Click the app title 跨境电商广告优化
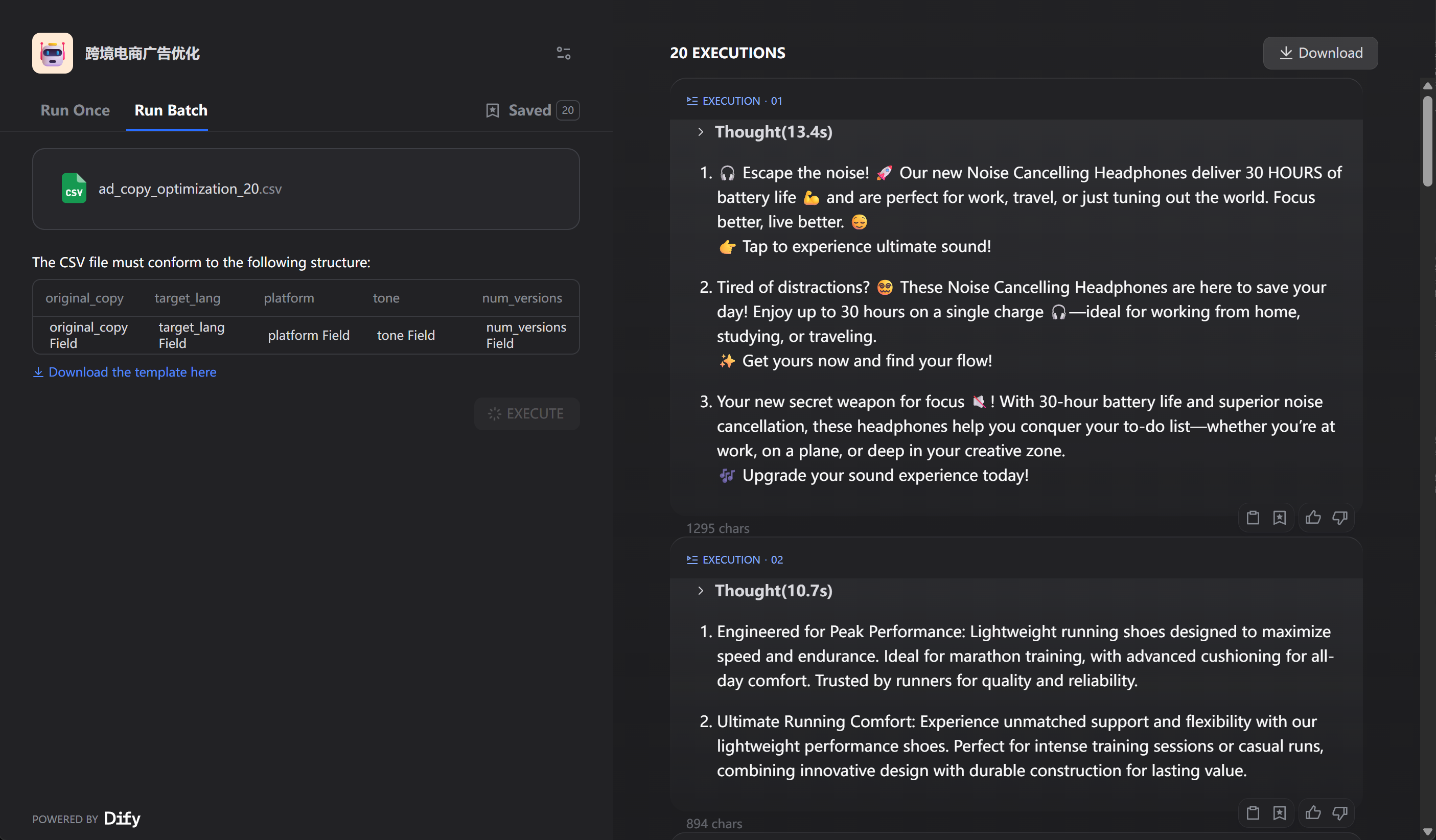The width and height of the screenshot is (1436, 840). coord(143,53)
